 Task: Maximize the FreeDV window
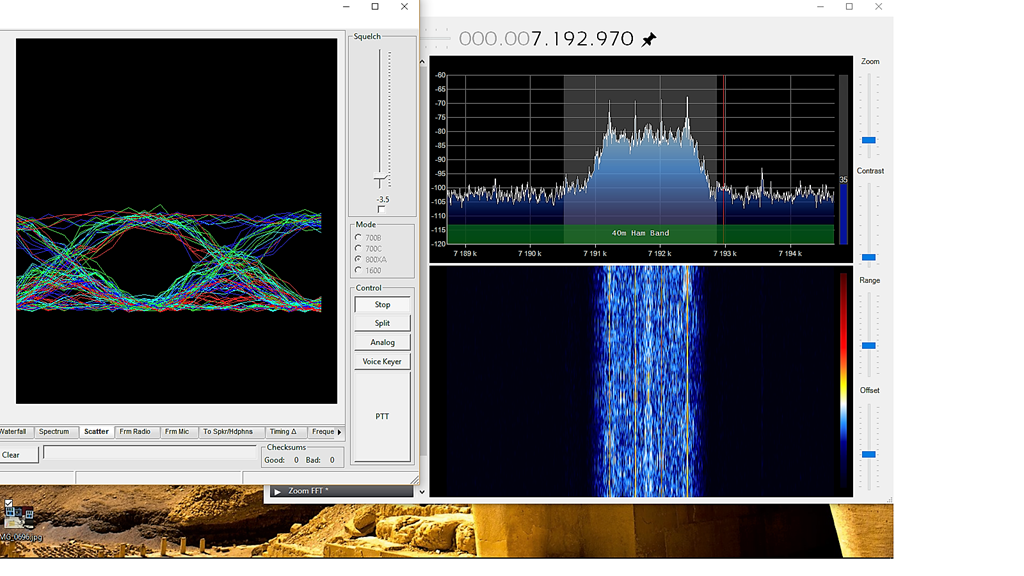[x=375, y=7]
